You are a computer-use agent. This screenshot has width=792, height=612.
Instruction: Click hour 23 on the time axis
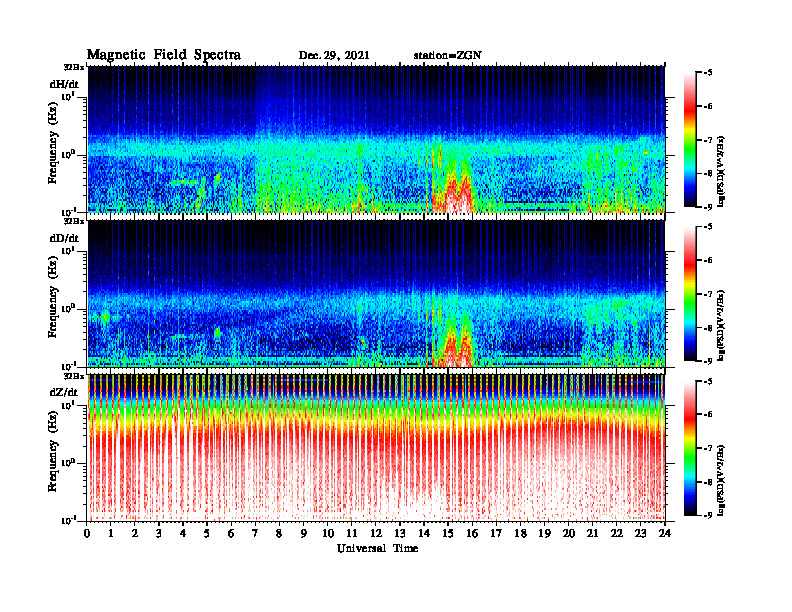(640, 534)
